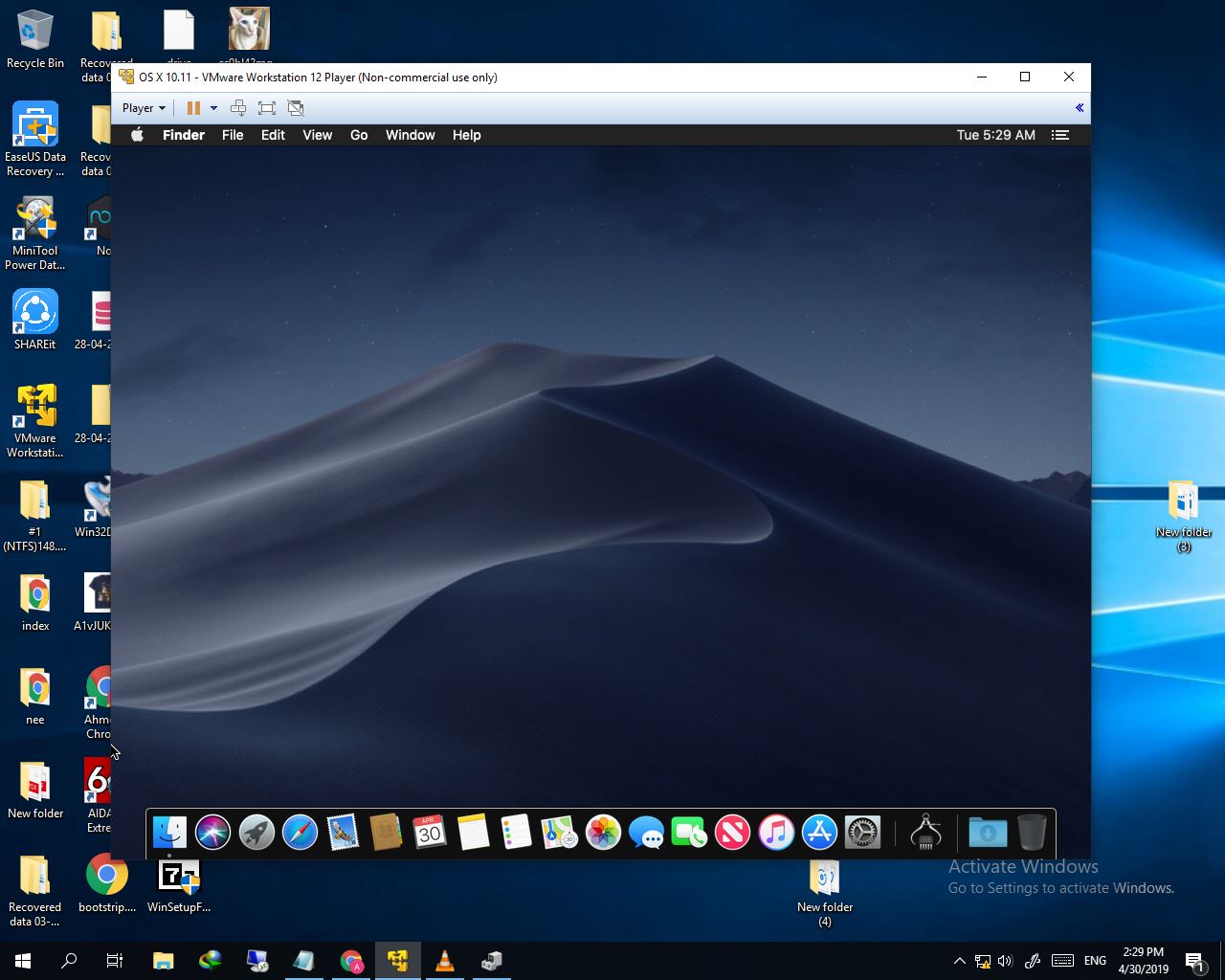Open the Mail stamp icon in dock
Screen dimensions: 1225x980
tap(343, 833)
